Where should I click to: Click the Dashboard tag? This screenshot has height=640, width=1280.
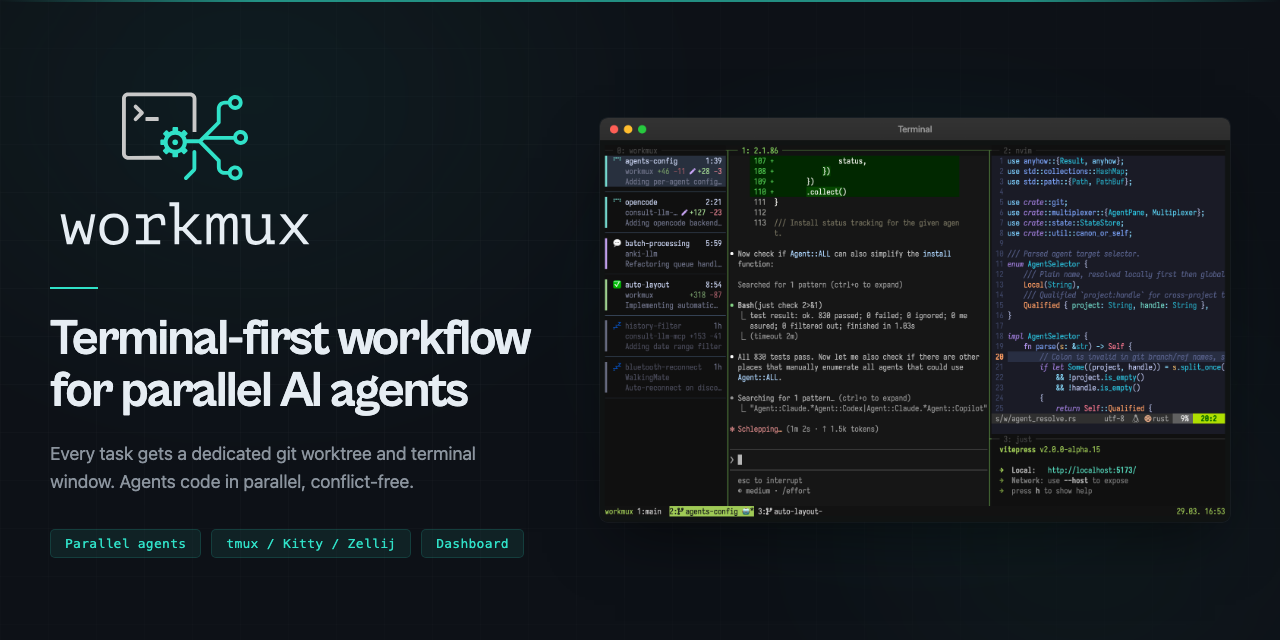[472, 543]
